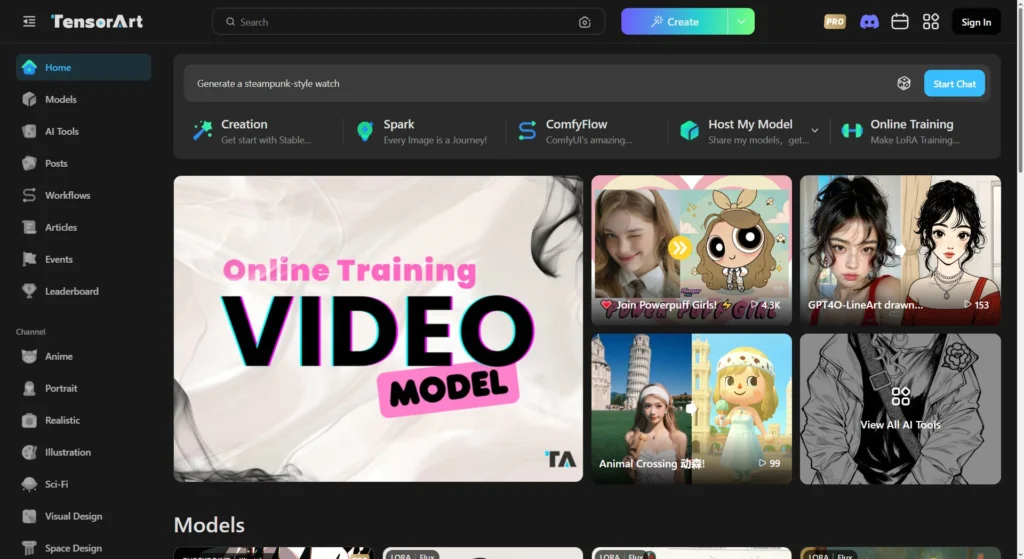The height and width of the screenshot is (559, 1024).
Task: Select Home in the sidebar
Action: (x=84, y=67)
